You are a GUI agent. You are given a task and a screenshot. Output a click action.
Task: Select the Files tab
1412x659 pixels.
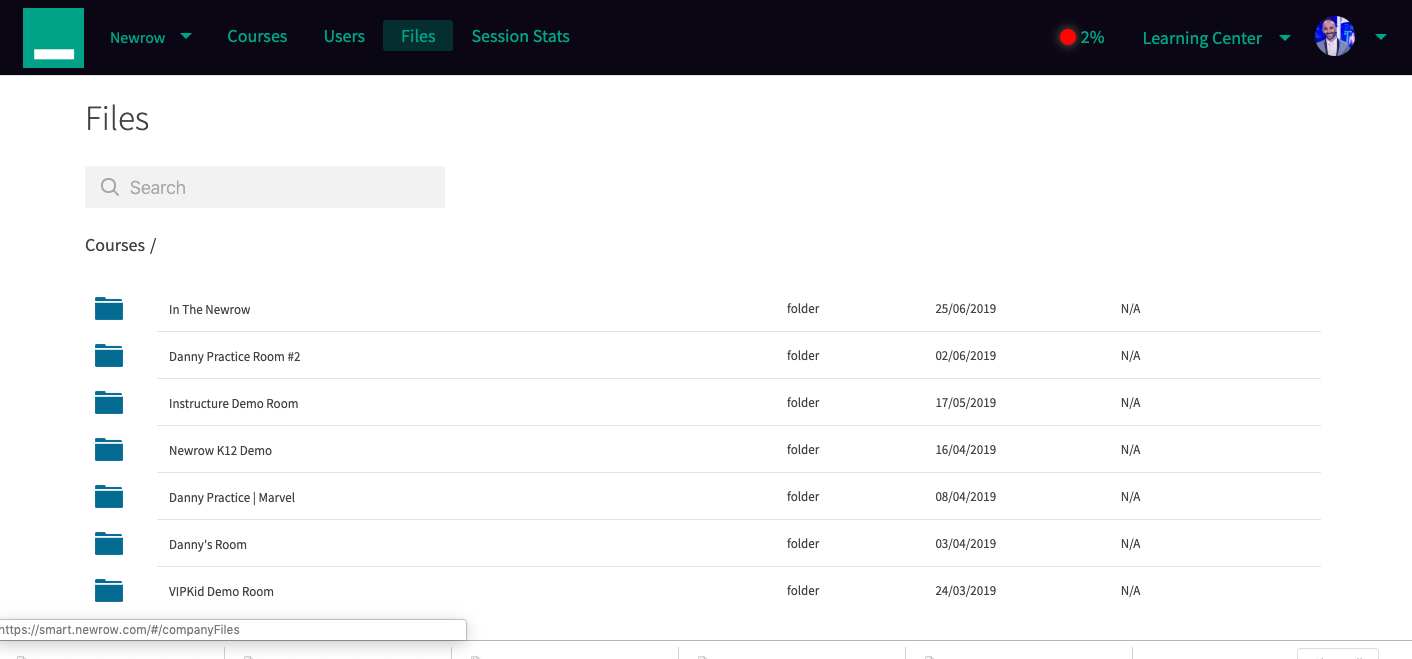[x=418, y=36]
